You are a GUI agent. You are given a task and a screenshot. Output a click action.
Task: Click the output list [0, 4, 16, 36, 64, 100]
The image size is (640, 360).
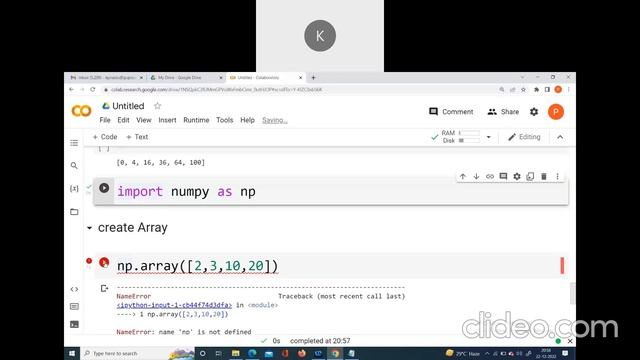coord(161,162)
